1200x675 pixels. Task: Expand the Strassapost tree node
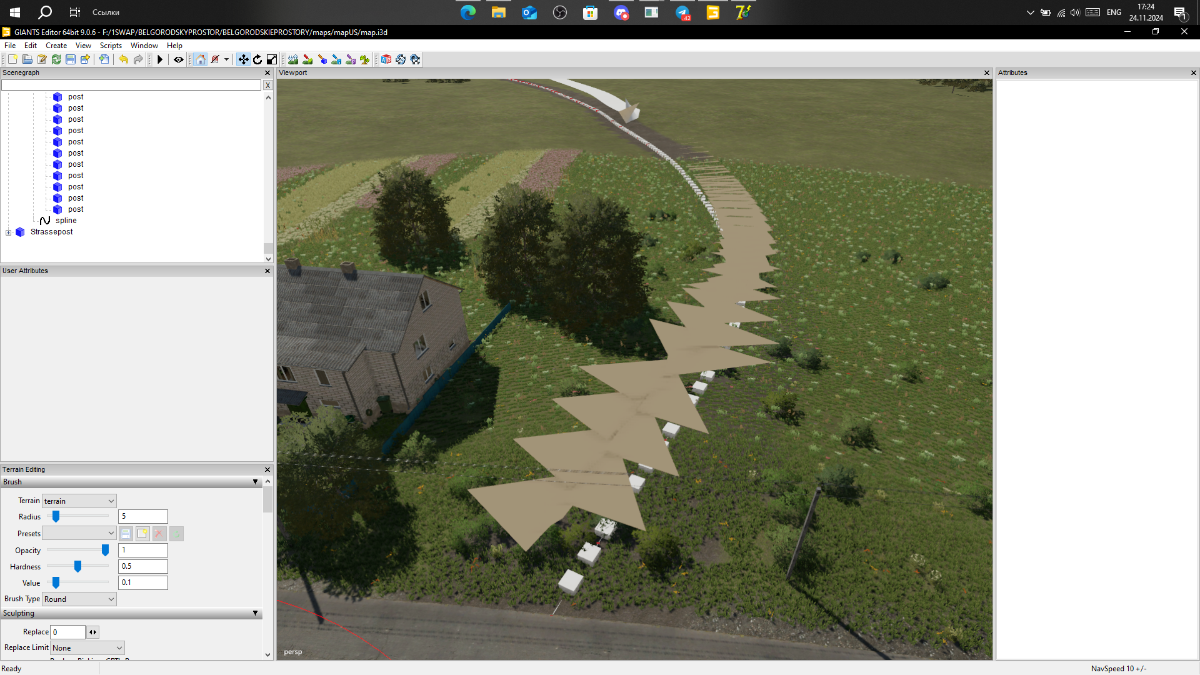coord(8,232)
